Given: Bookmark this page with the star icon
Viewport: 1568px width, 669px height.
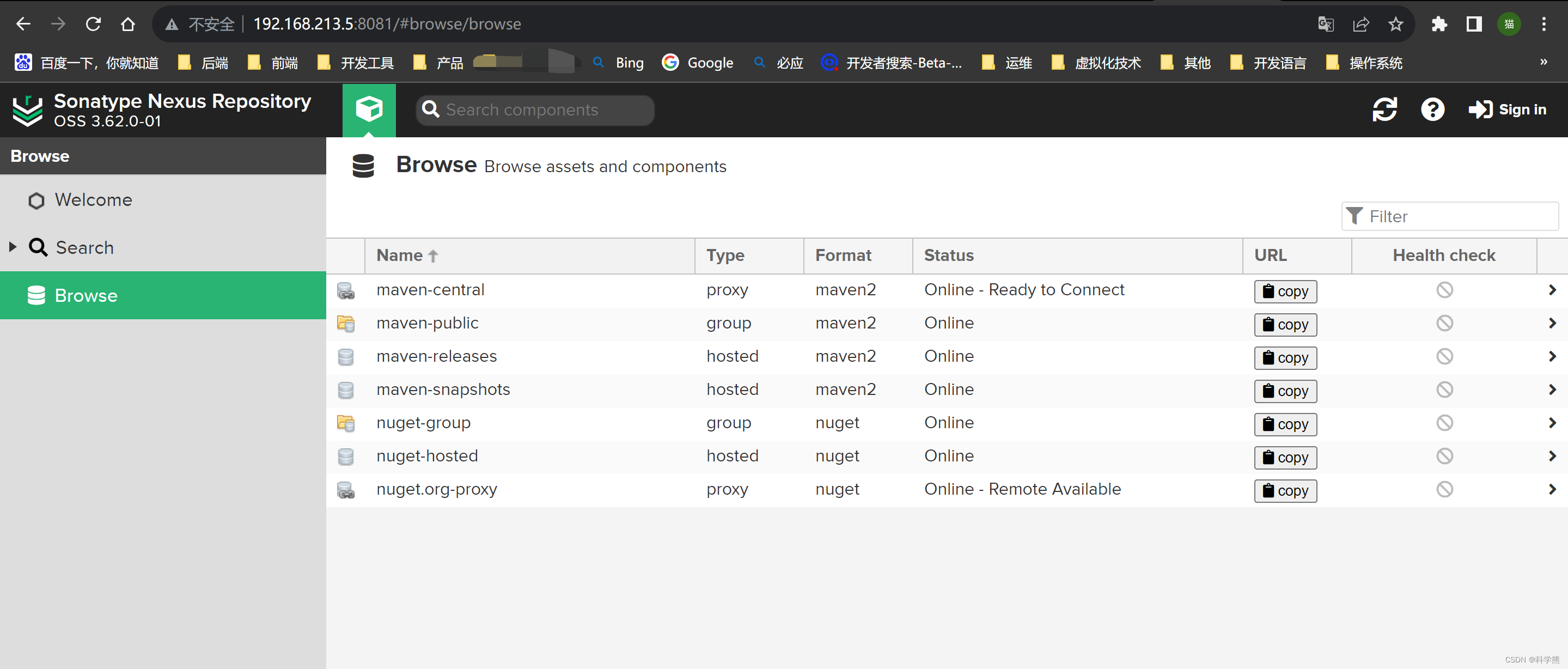Looking at the screenshot, I should click(1396, 25).
